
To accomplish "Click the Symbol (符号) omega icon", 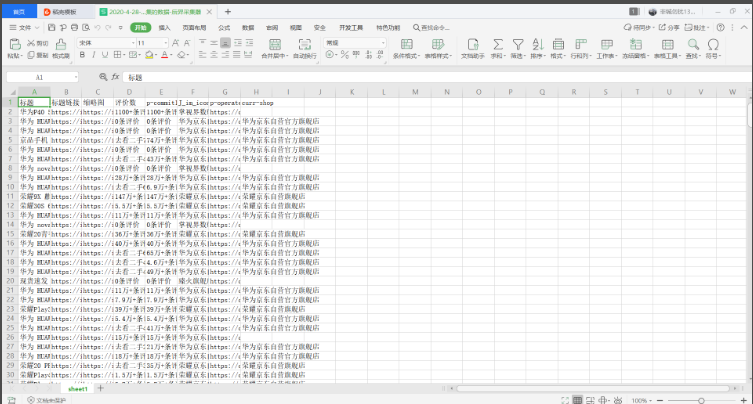I will pyautogui.click(x=713, y=44).
